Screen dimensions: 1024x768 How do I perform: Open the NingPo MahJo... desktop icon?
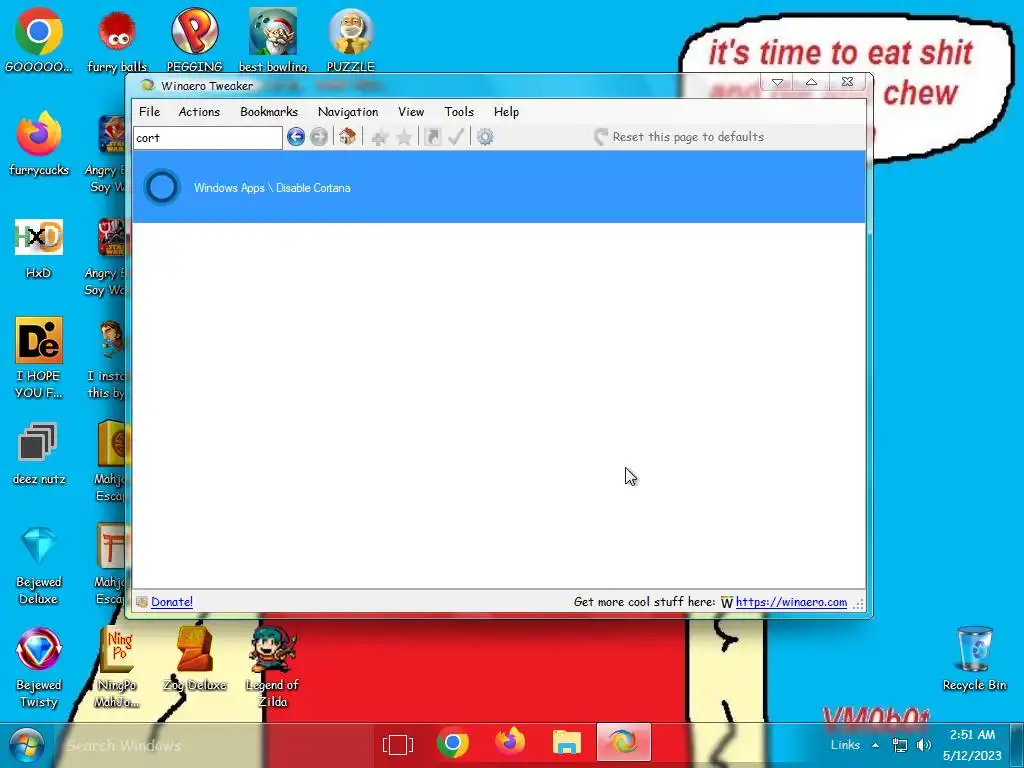[x=117, y=667]
